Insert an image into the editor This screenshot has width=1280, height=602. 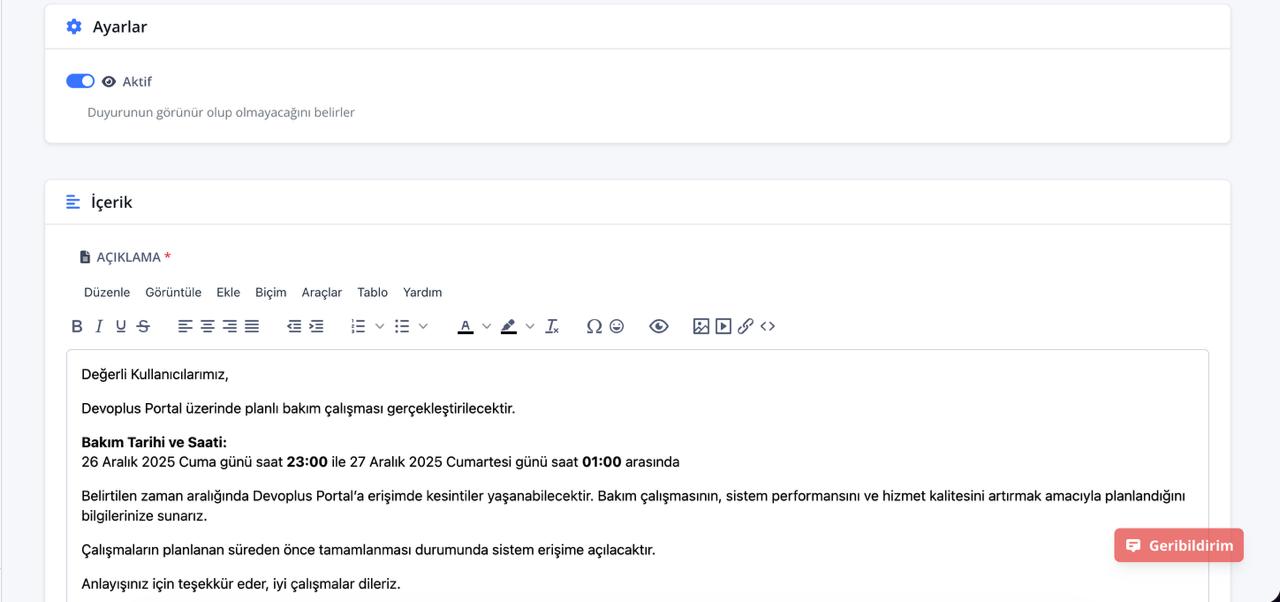(701, 326)
